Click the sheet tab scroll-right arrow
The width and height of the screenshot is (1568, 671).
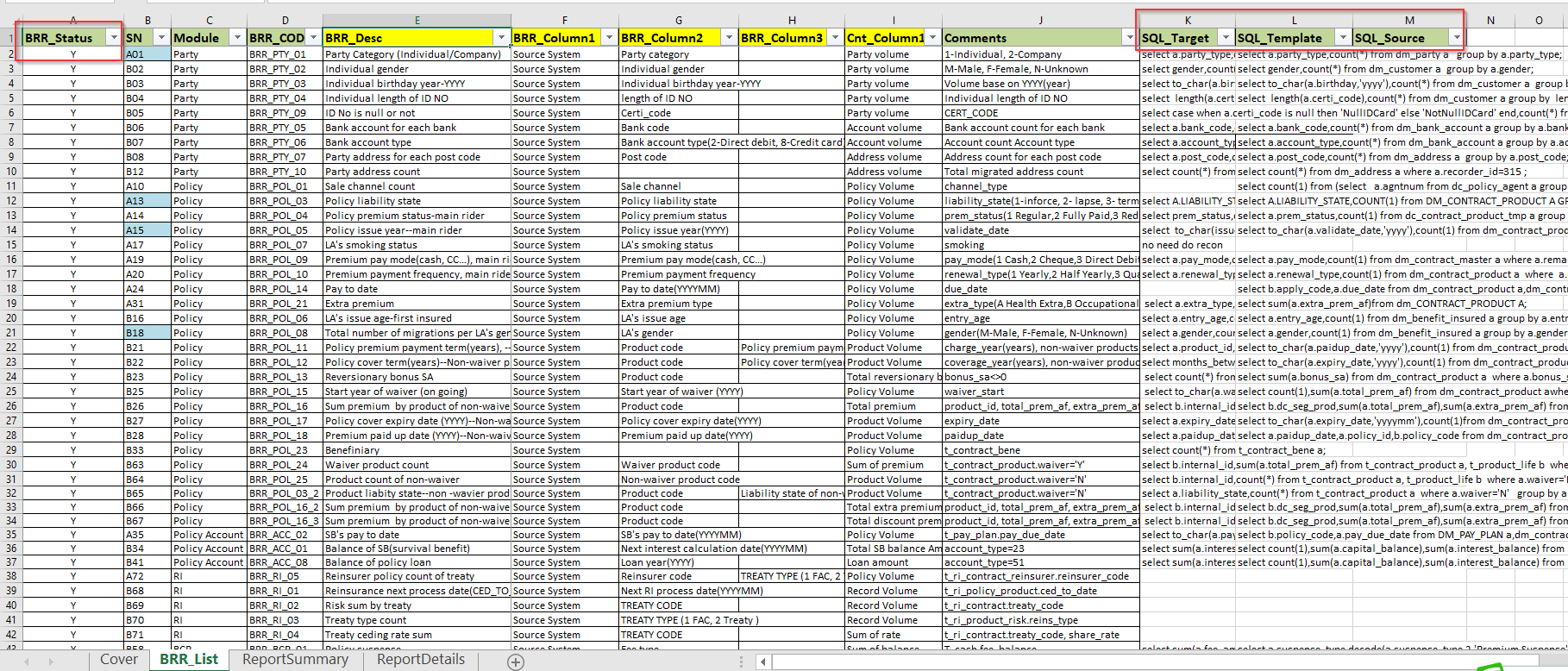tap(51, 662)
